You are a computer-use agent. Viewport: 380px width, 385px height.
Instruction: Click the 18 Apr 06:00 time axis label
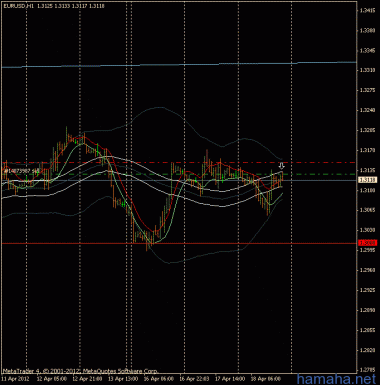[x=266, y=379]
